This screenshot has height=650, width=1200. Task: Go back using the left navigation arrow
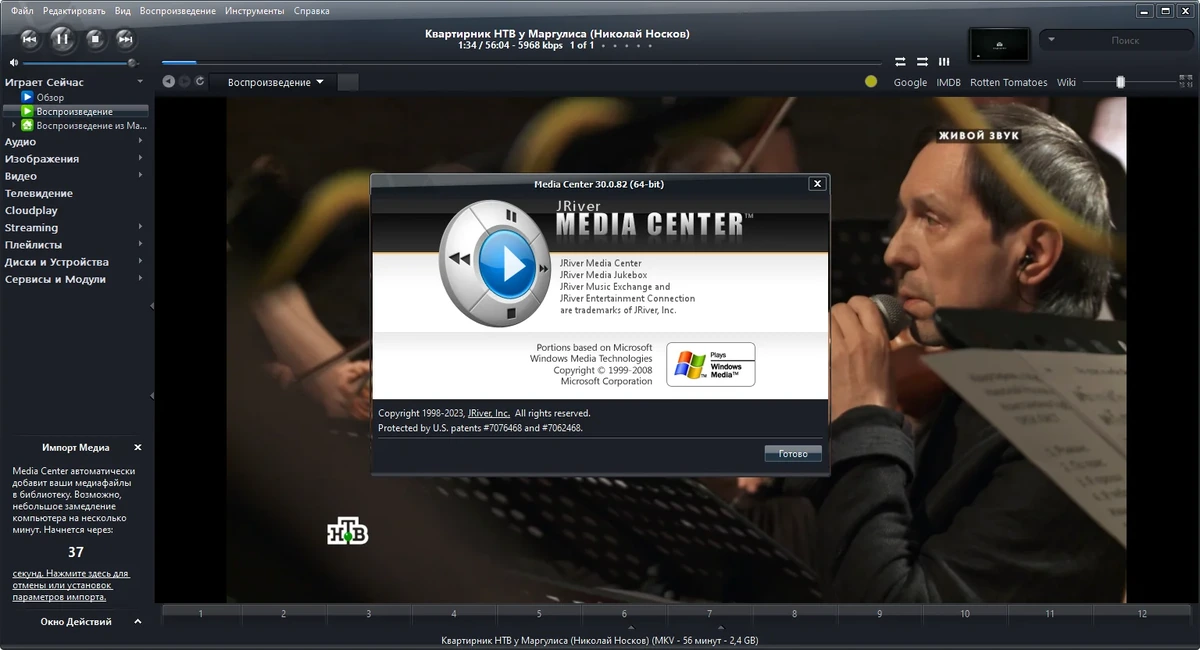tap(168, 82)
